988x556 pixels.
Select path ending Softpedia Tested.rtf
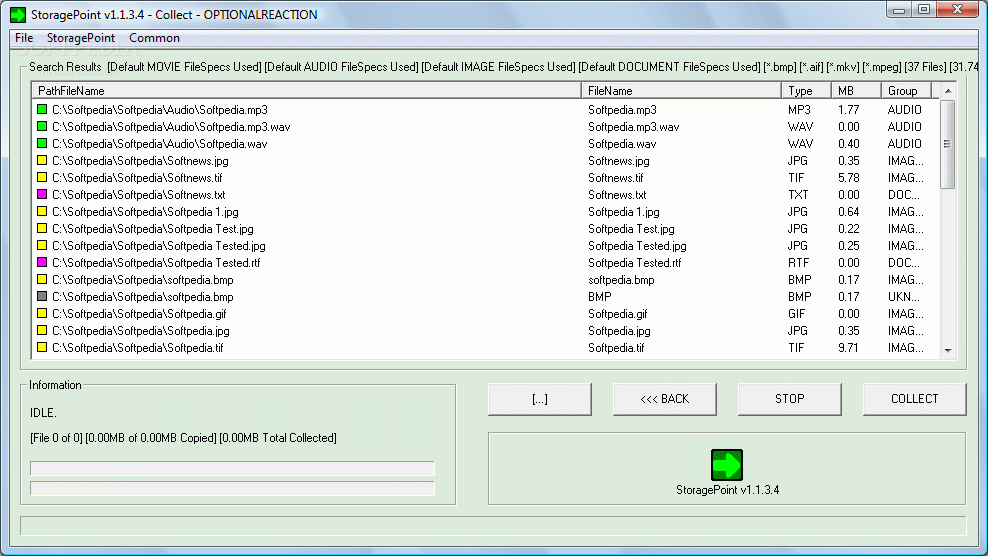point(156,263)
